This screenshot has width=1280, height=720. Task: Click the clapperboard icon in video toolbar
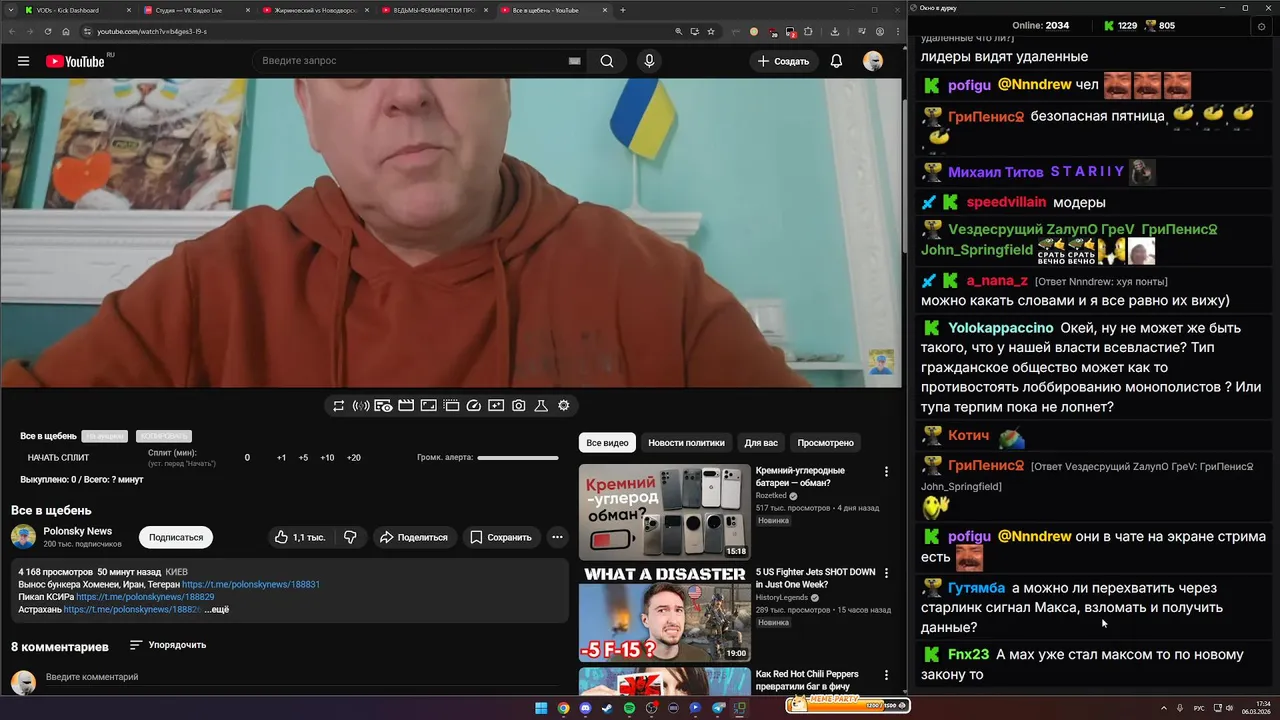[x=406, y=406]
